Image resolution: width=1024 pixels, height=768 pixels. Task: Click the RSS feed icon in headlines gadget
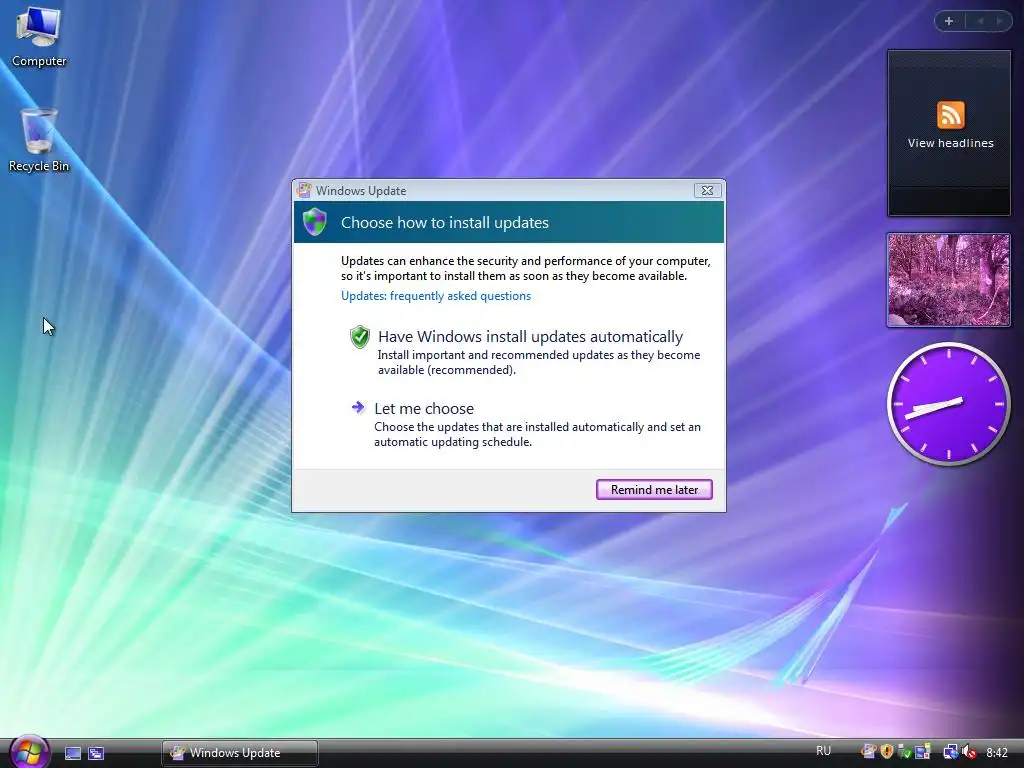point(950,115)
